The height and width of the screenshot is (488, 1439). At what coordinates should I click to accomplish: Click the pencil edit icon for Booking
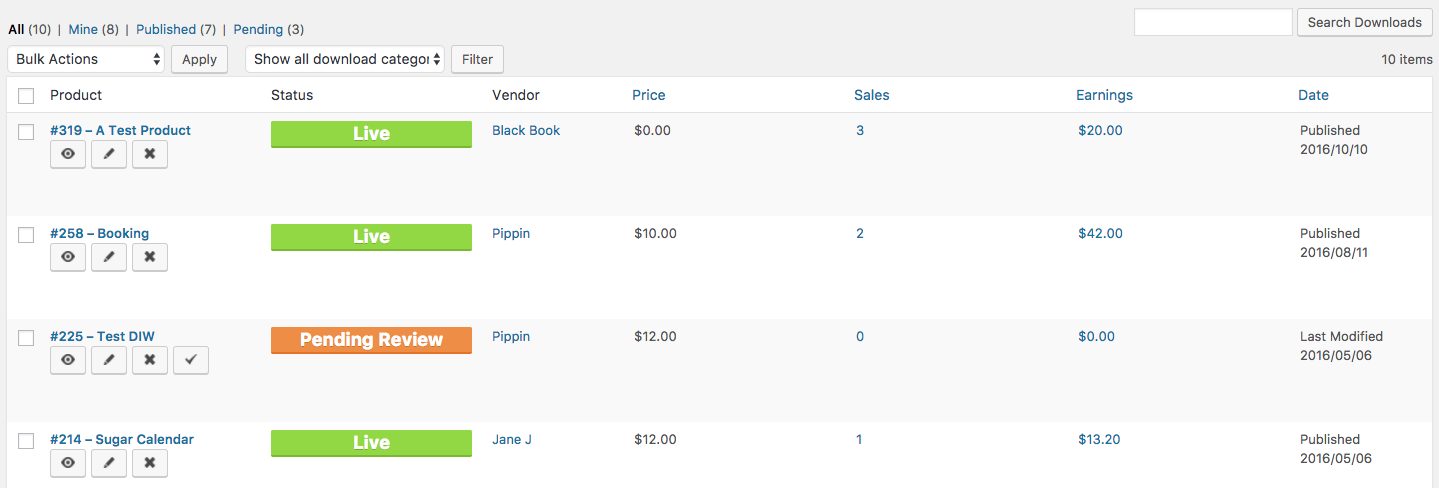(x=109, y=257)
